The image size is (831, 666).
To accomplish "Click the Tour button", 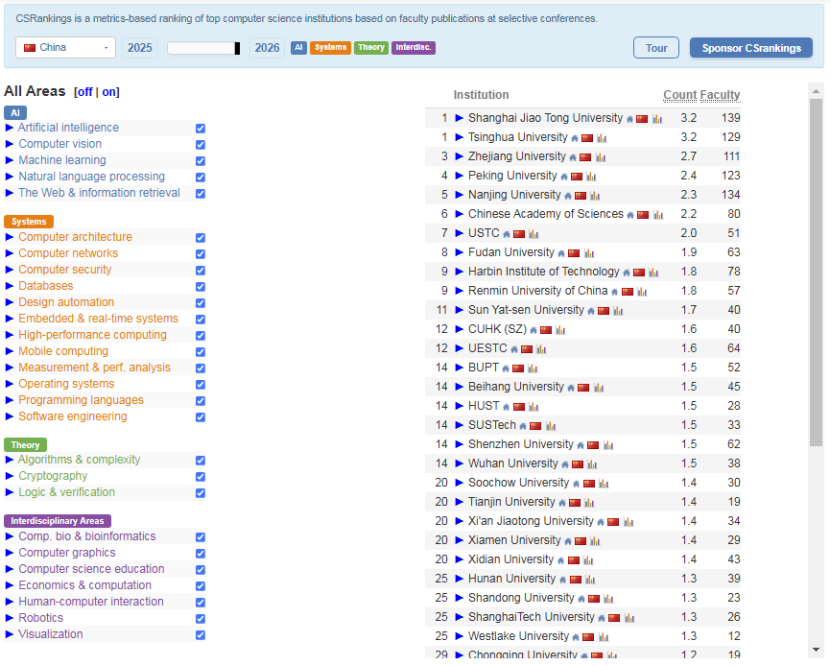I will point(656,48).
